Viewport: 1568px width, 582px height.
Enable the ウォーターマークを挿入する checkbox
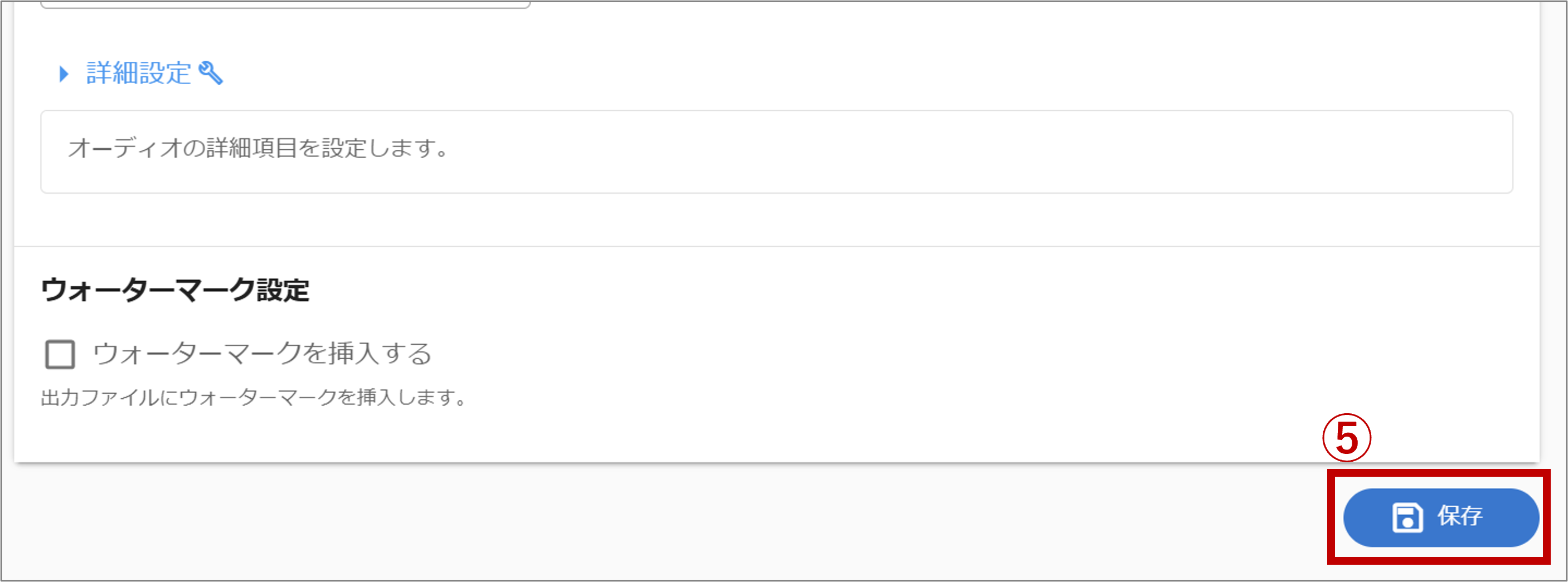click(60, 354)
